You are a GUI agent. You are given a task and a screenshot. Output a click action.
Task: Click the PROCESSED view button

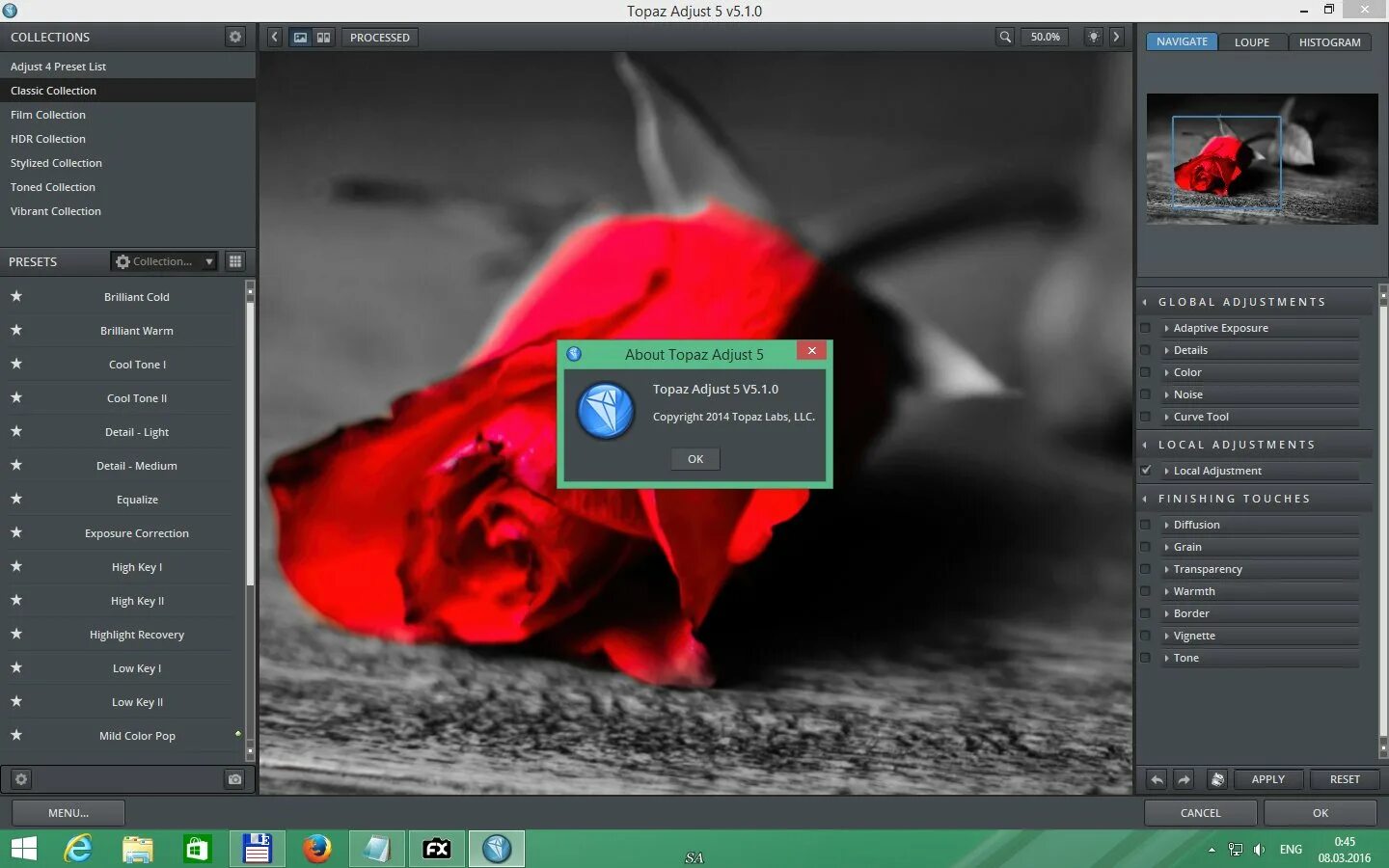click(x=380, y=38)
